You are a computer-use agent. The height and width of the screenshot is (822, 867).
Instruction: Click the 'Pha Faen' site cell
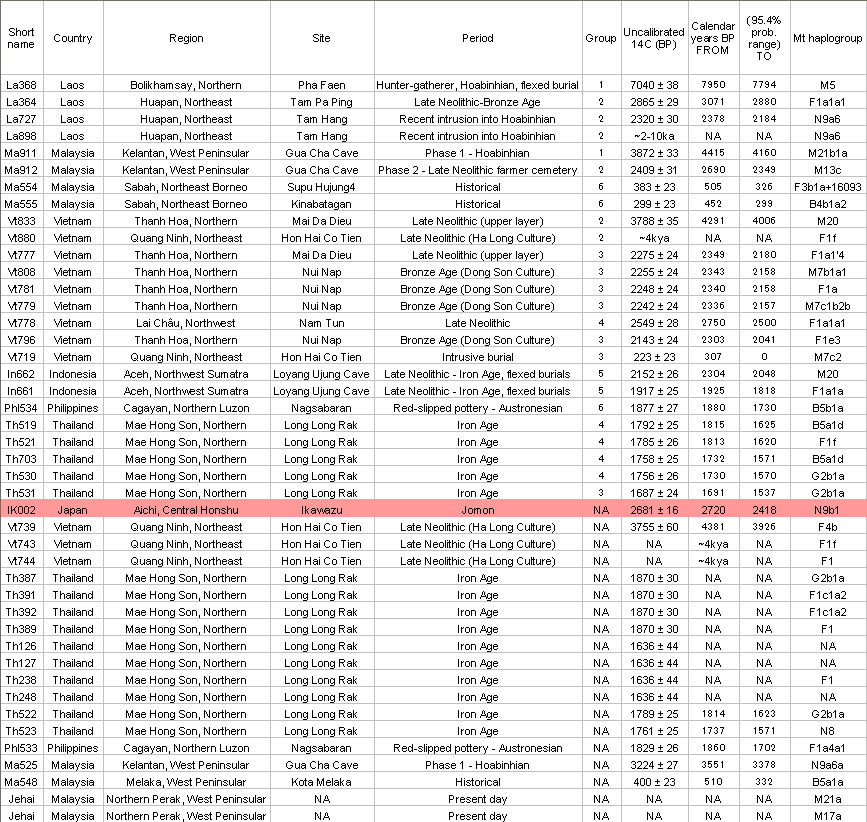[322, 85]
